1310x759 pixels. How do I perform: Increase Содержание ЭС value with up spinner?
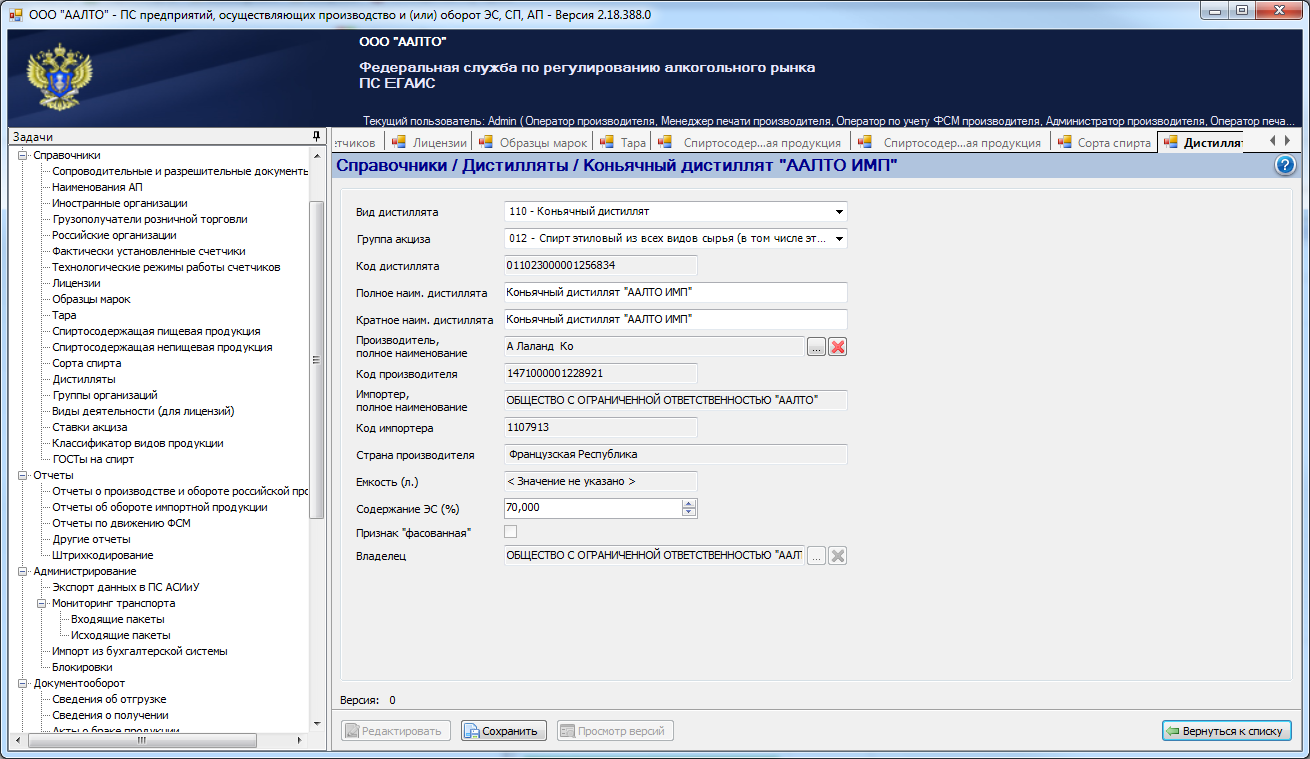click(x=688, y=504)
